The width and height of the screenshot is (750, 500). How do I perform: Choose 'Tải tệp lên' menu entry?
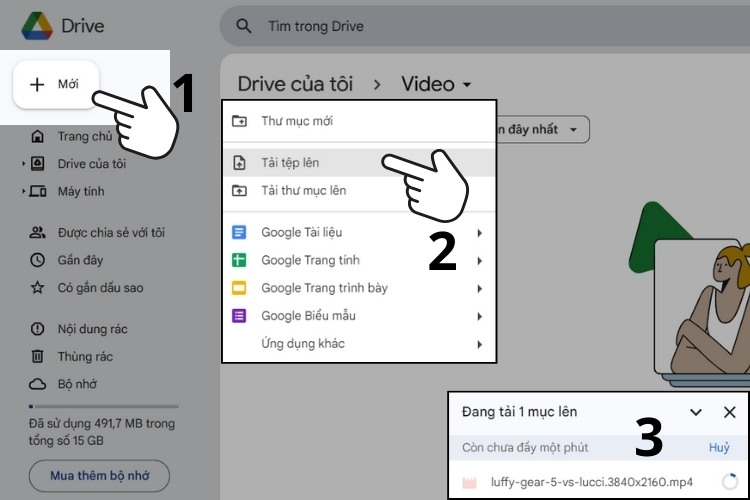click(x=359, y=163)
